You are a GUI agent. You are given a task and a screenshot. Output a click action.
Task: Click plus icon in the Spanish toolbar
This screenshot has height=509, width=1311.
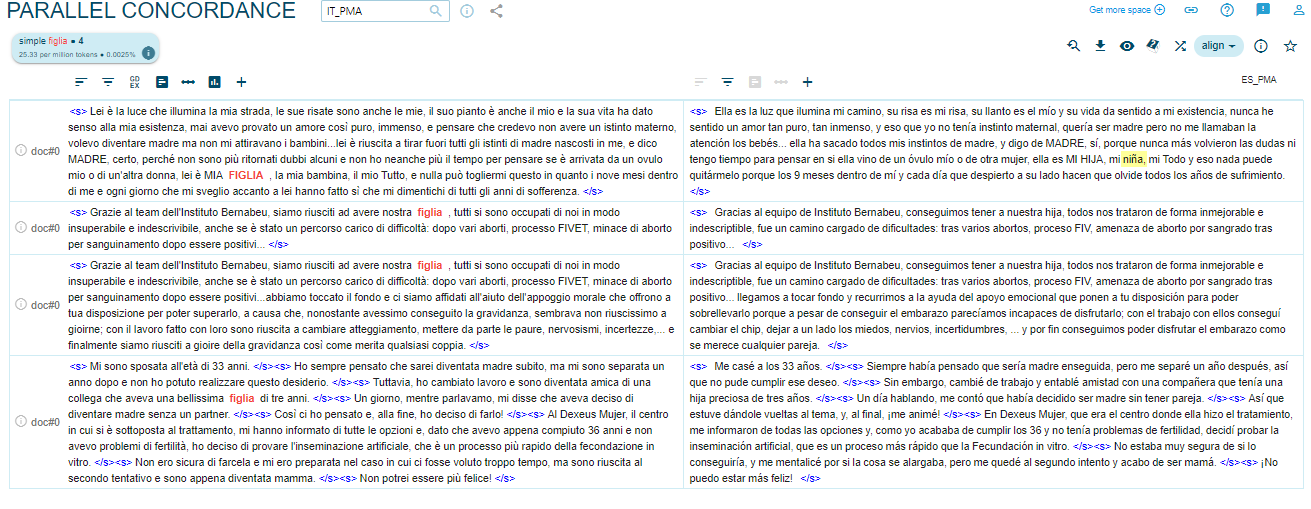807,82
